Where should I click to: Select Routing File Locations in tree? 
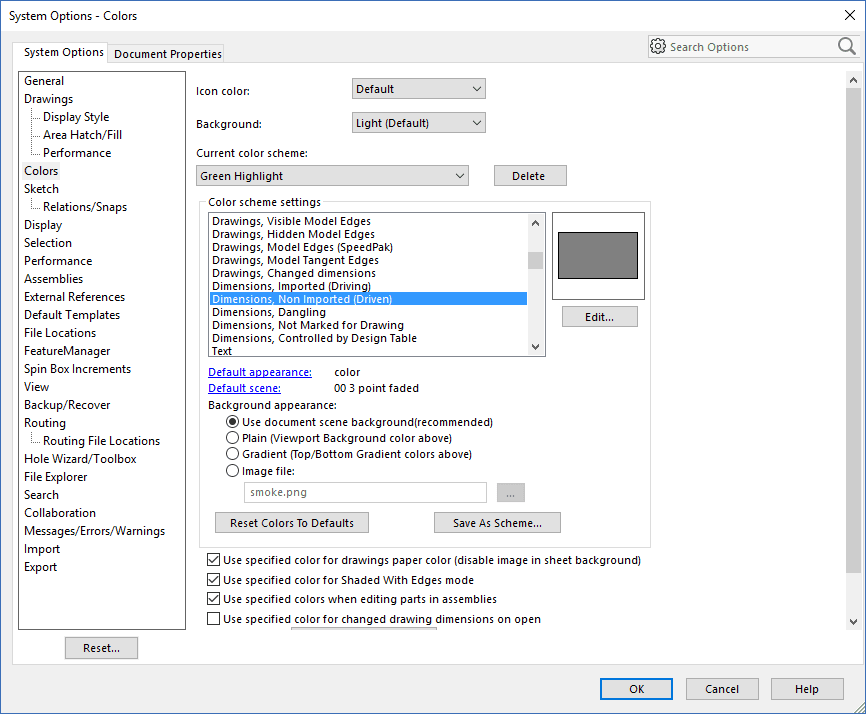pos(102,441)
